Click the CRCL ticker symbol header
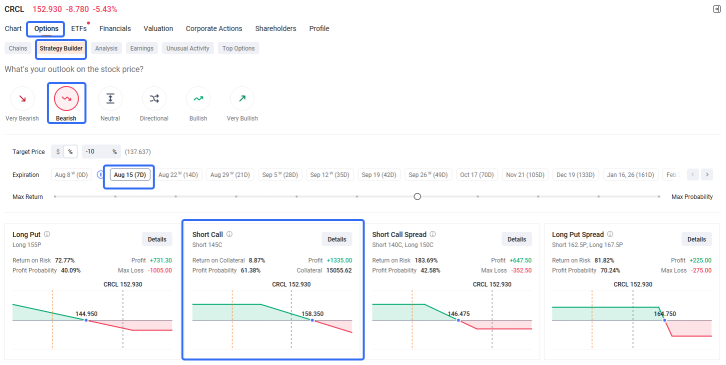 coord(14,9)
